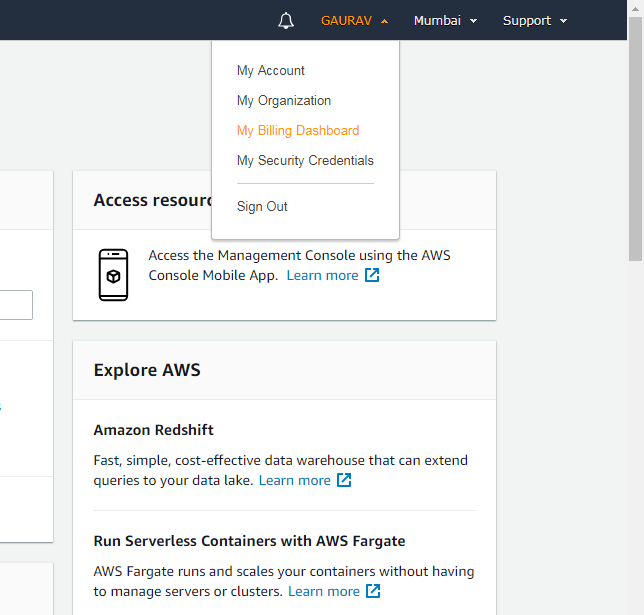Screen dimensions: 644x615
Task: Click the vertical scrollbar thumb
Action: pyautogui.click(x=635, y=139)
